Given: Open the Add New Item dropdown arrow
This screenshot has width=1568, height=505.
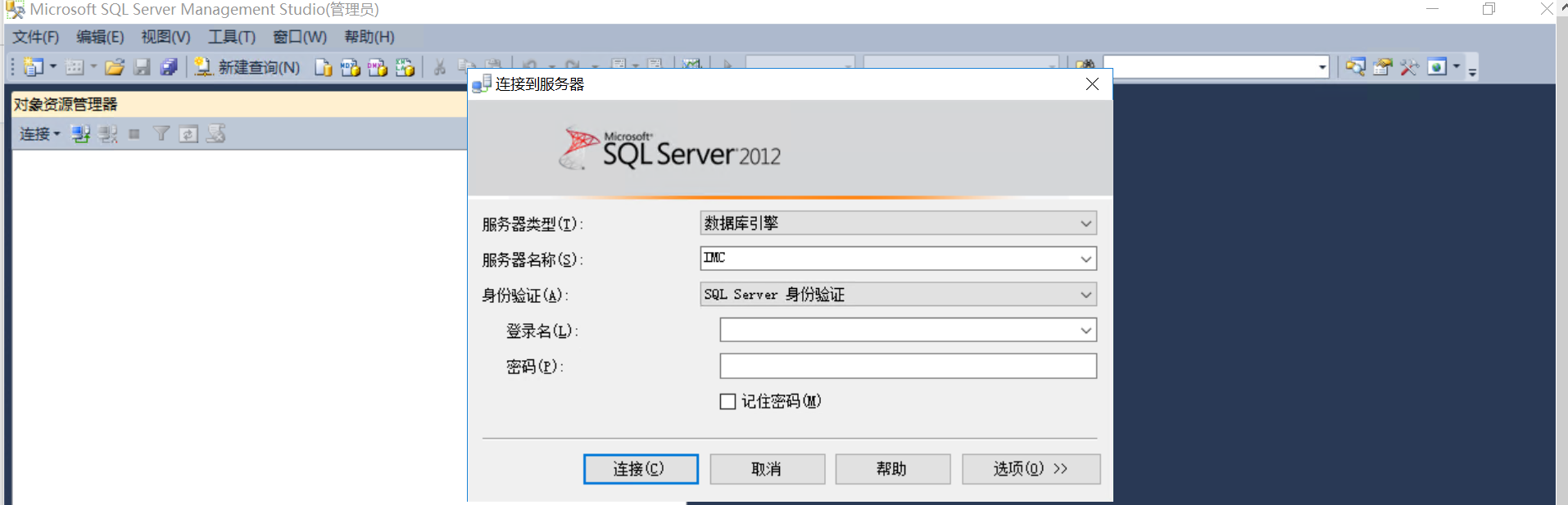Looking at the screenshot, I should coord(93,67).
